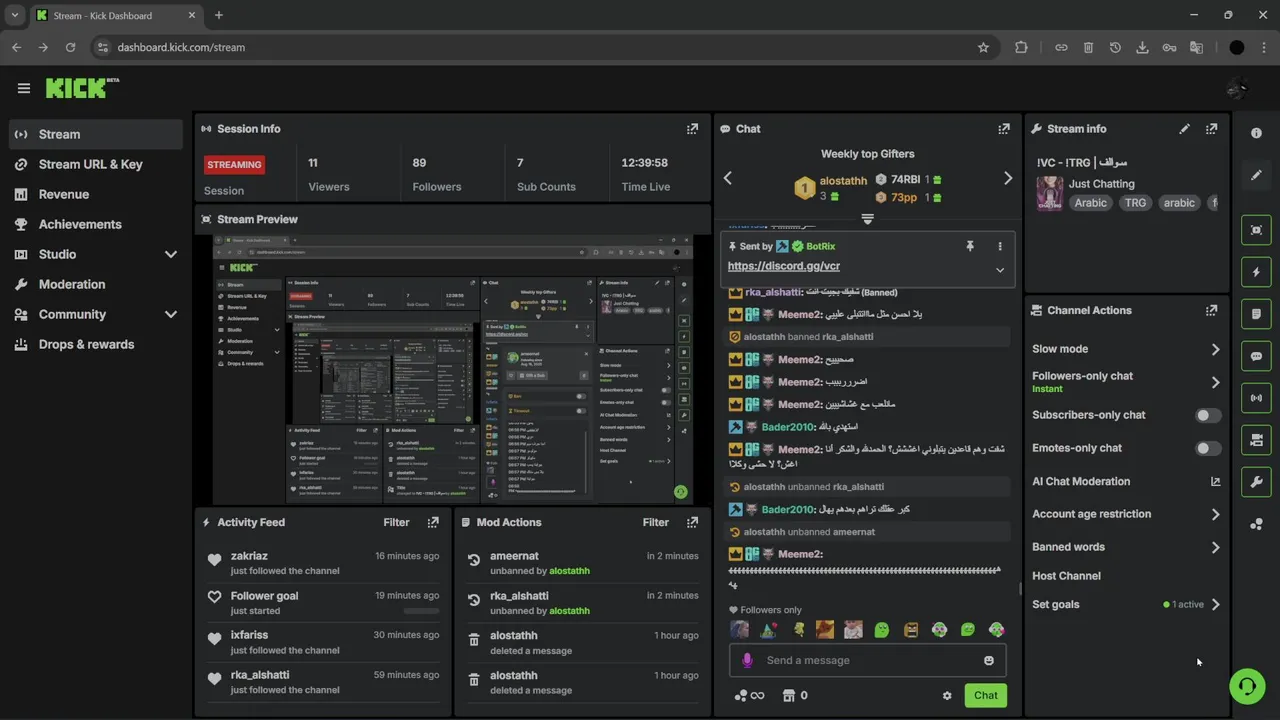Open the support headset button

point(1247,687)
